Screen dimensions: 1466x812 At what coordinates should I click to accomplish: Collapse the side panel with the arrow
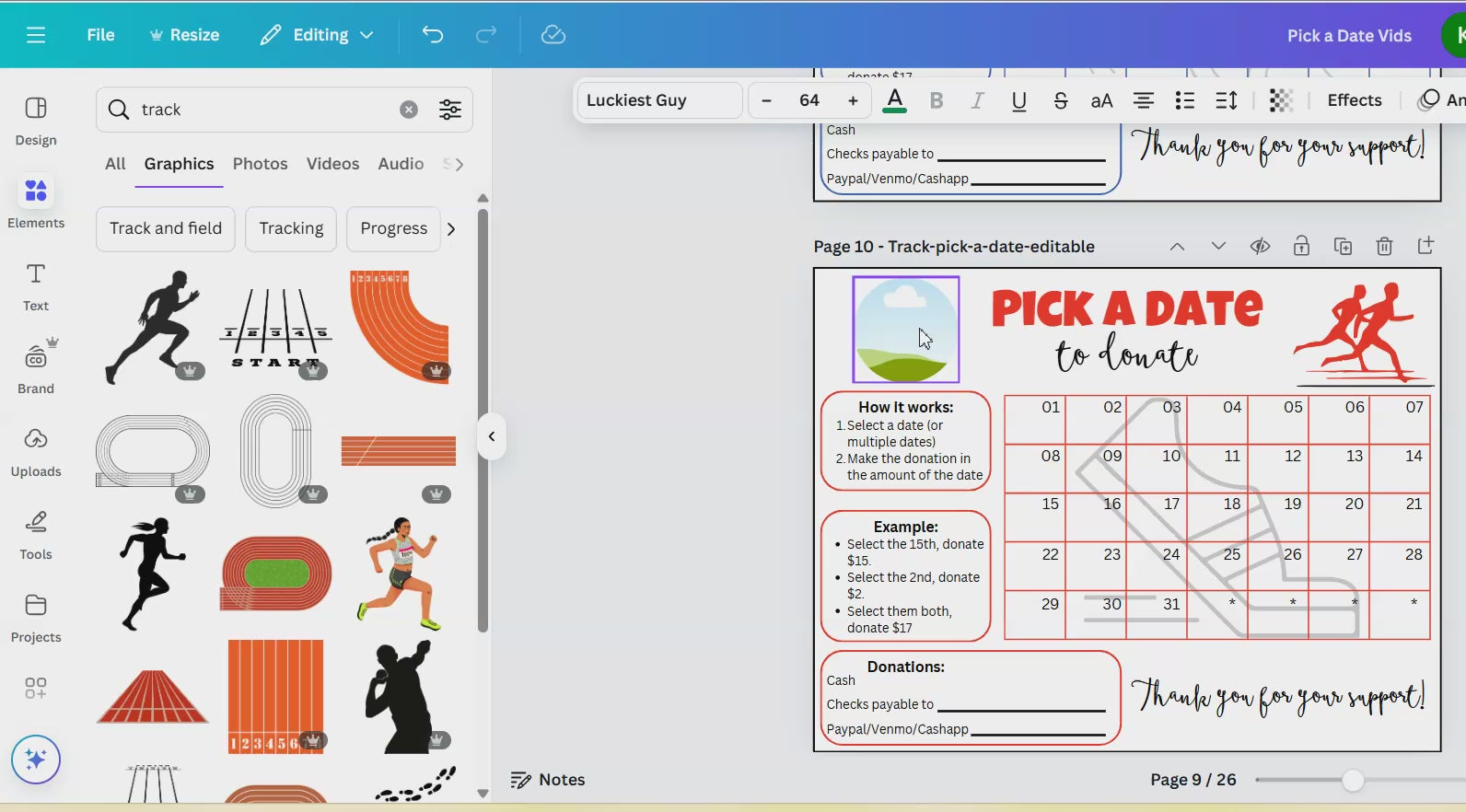492,436
